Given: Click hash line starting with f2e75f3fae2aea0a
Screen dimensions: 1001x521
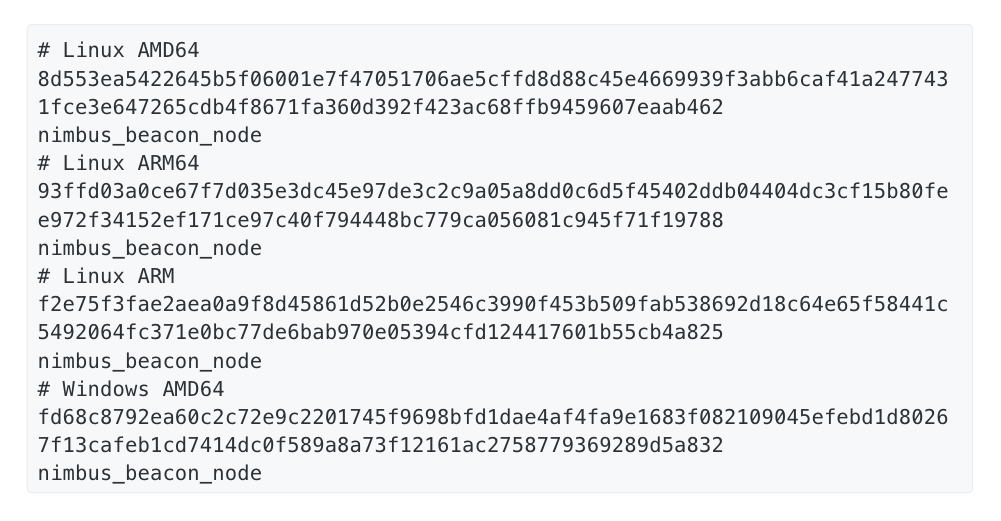Looking at the screenshot, I should (493, 304).
